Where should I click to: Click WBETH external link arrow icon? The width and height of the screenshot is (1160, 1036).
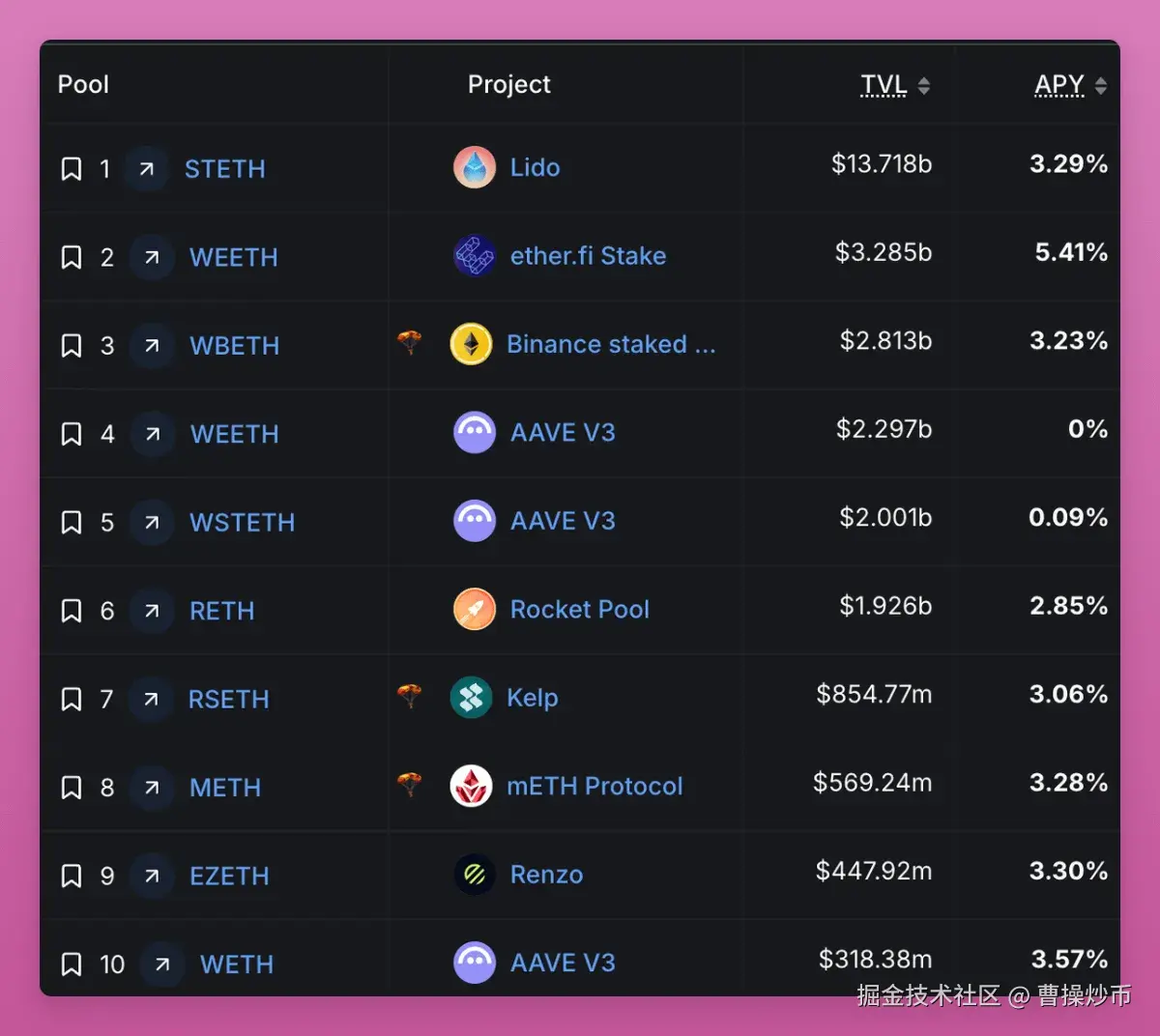(x=152, y=346)
